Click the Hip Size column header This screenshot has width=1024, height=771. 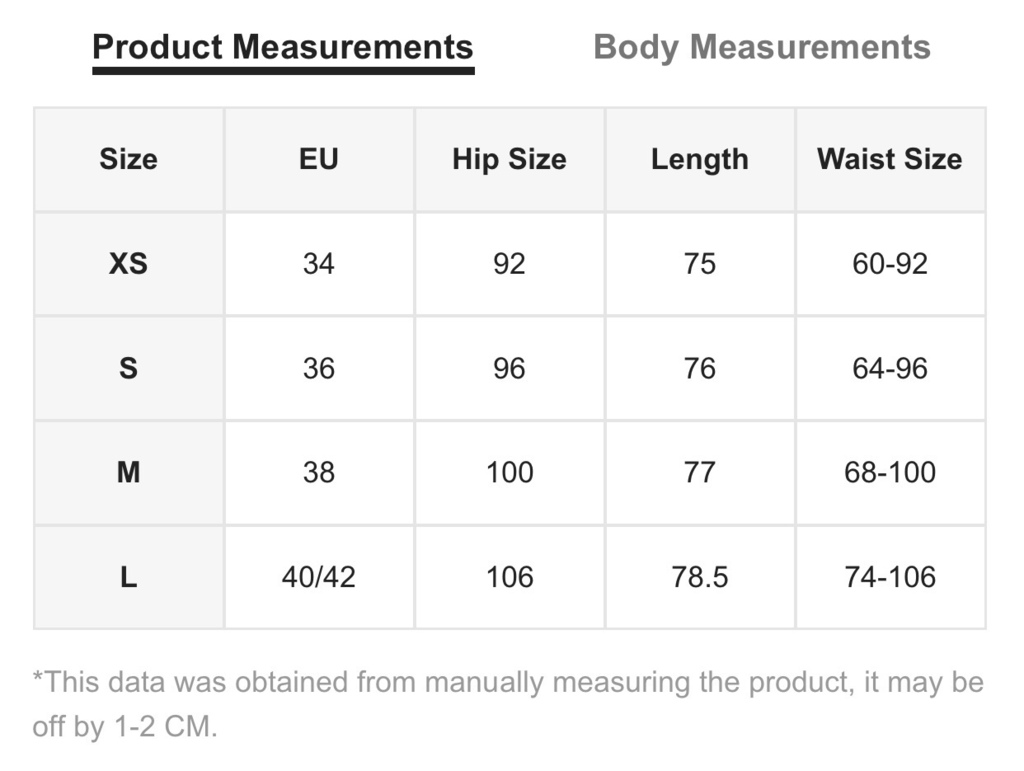point(509,159)
